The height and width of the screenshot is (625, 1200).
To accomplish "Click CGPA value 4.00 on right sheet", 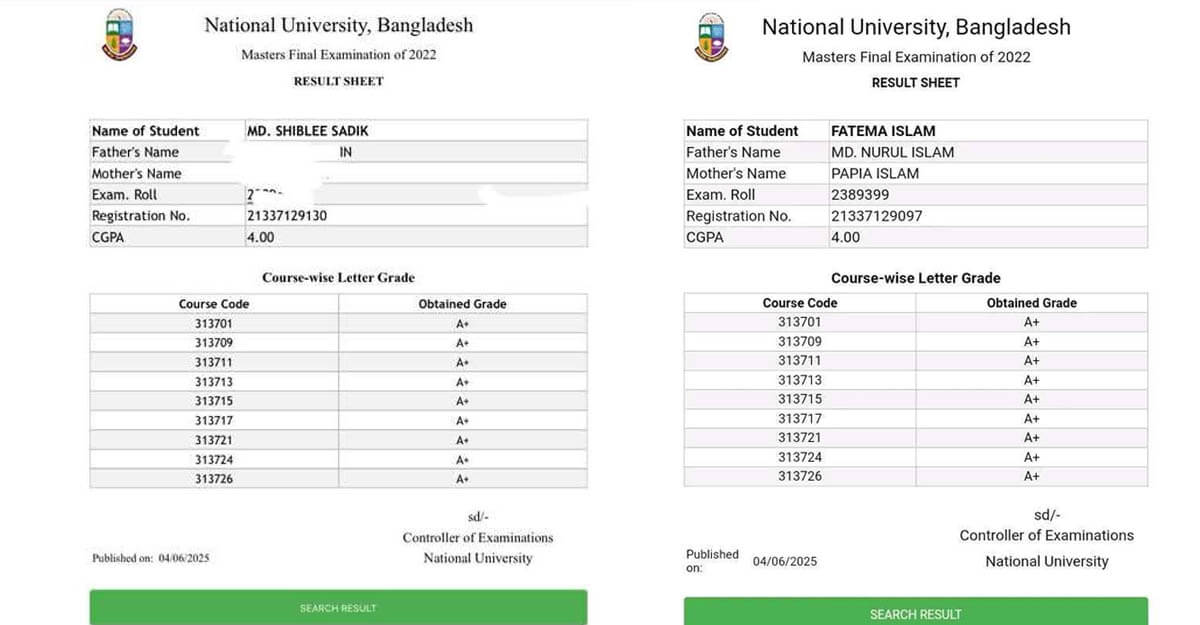I will pos(845,237).
